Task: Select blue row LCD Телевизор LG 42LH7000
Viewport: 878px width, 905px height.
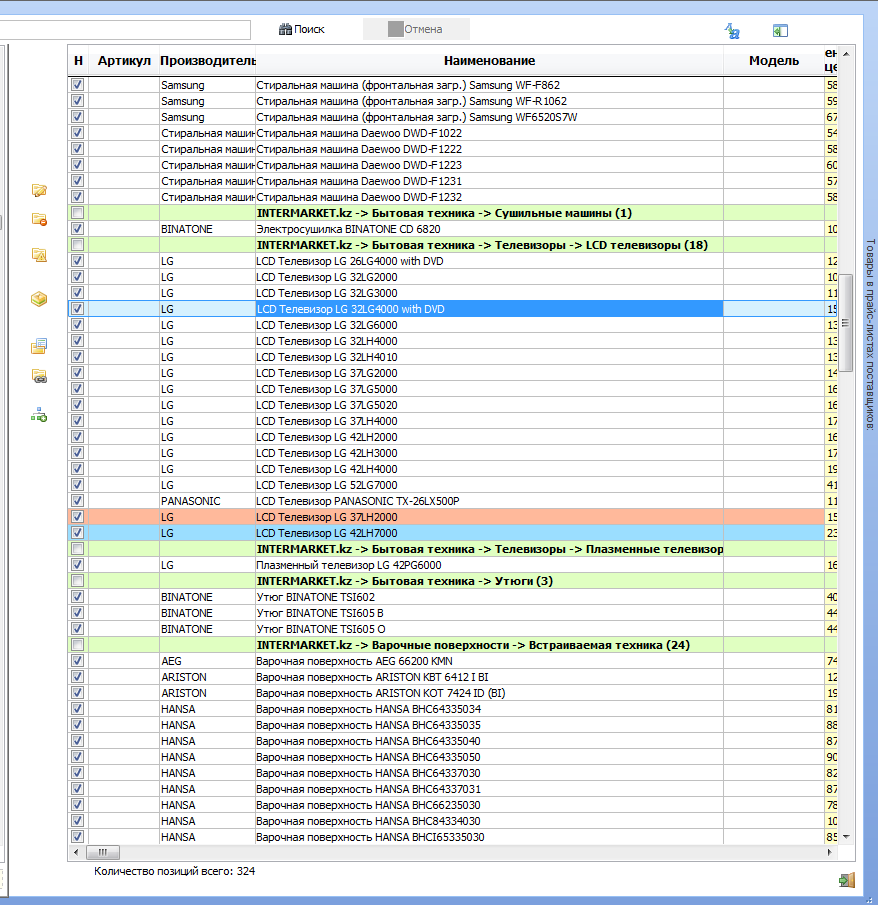Action: tap(453, 533)
